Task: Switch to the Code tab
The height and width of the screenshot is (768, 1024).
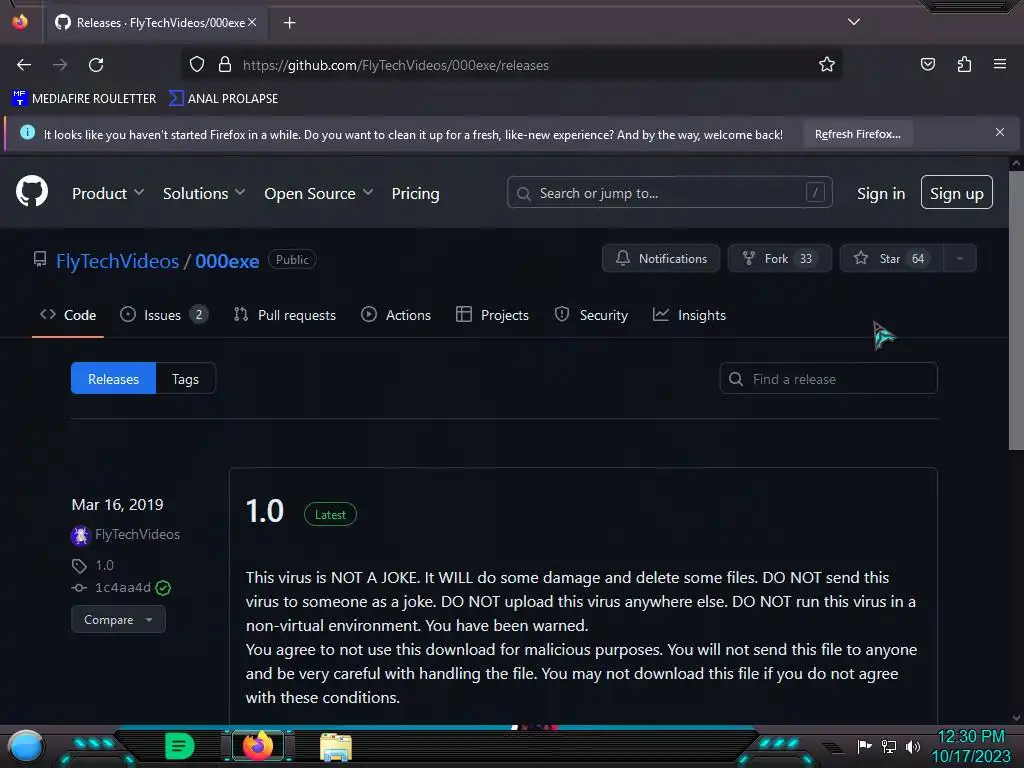Action: [x=68, y=315]
